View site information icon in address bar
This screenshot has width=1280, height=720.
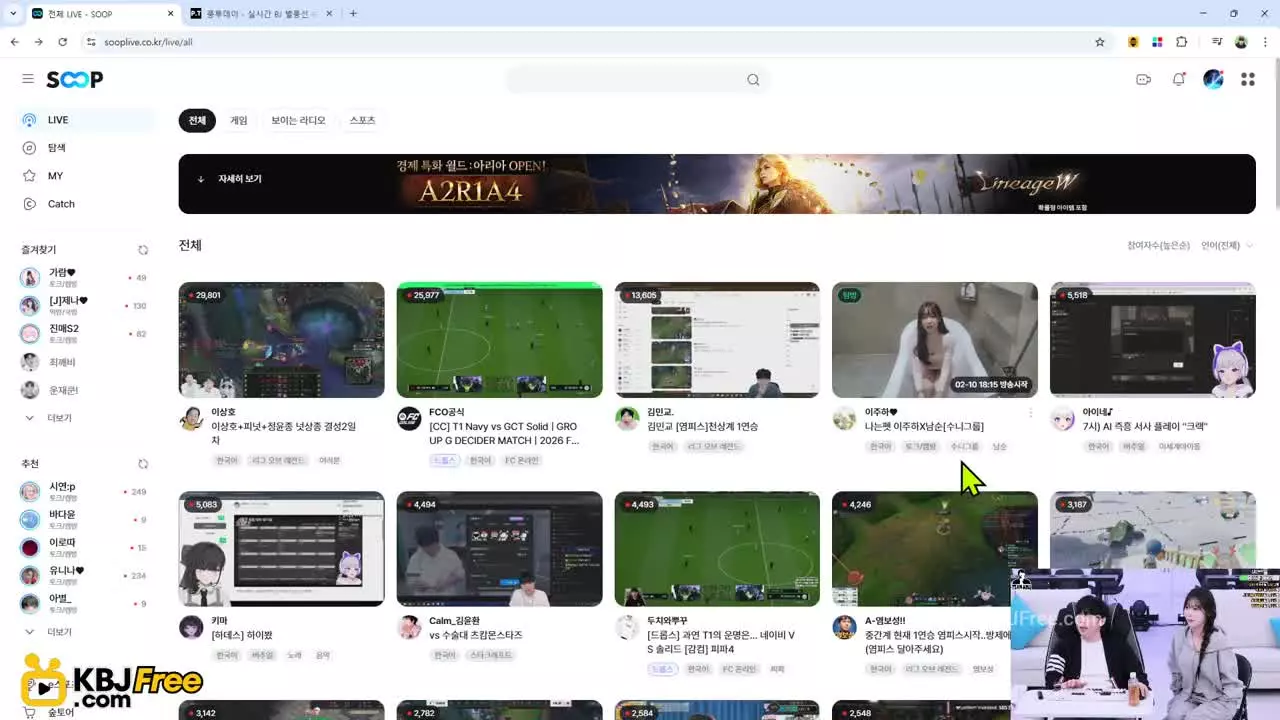91,42
